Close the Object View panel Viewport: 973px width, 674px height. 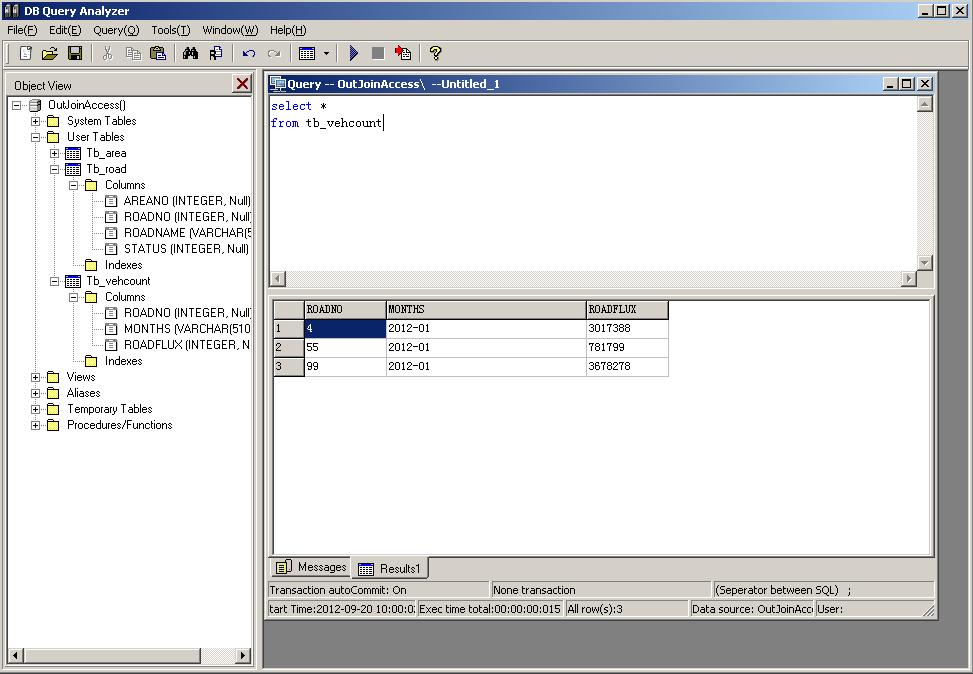243,84
